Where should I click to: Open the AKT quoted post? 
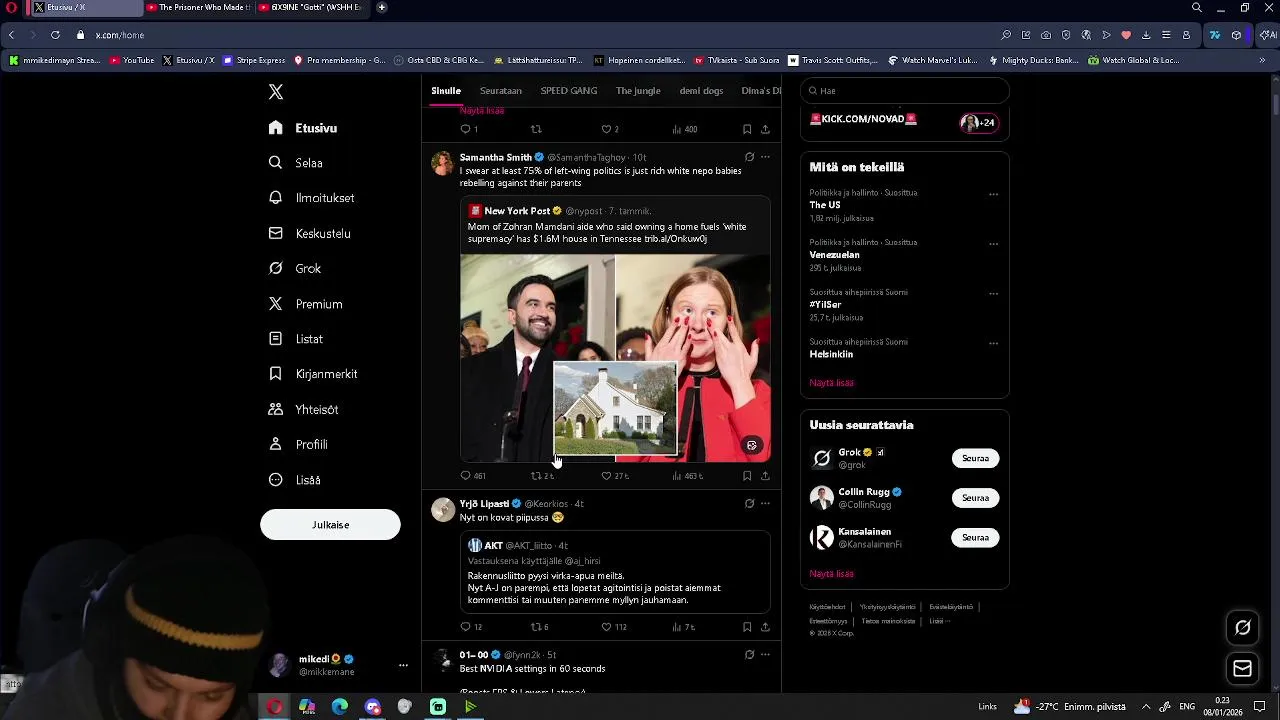click(615, 572)
